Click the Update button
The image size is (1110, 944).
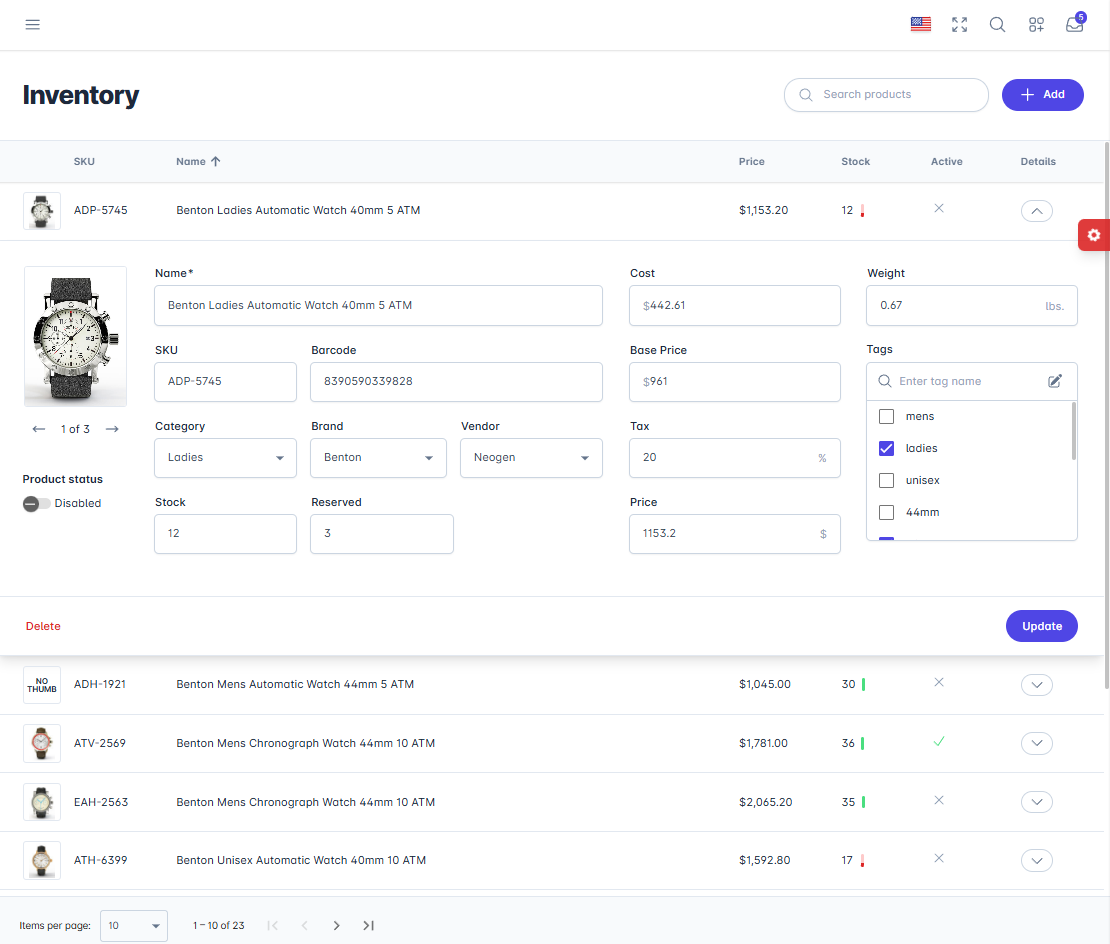[1041, 626]
